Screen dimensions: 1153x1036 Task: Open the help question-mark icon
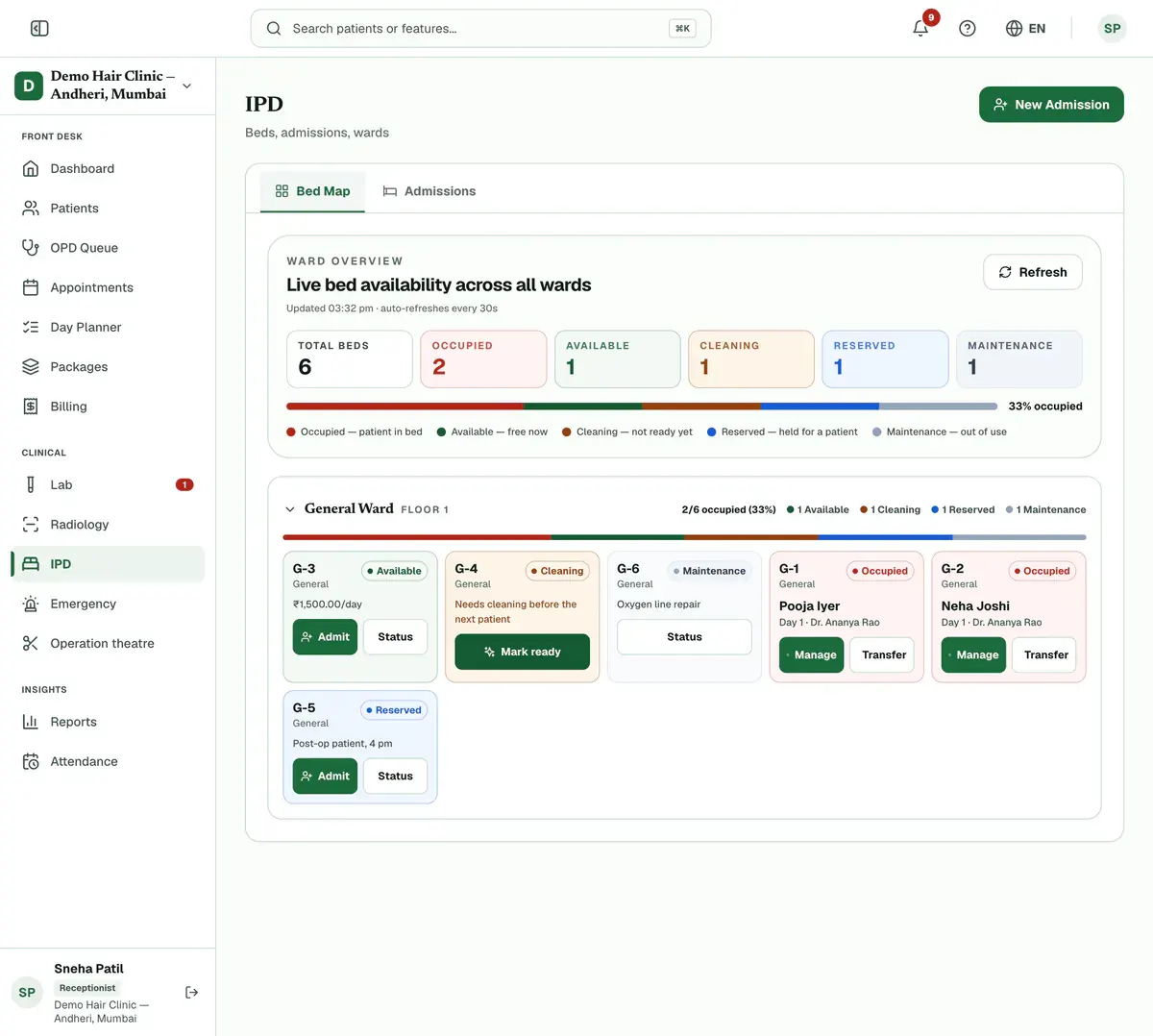point(968,29)
